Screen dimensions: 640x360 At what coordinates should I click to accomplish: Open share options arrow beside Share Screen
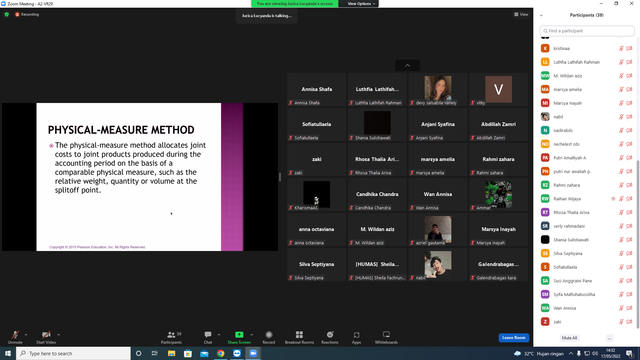click(251, 335)
